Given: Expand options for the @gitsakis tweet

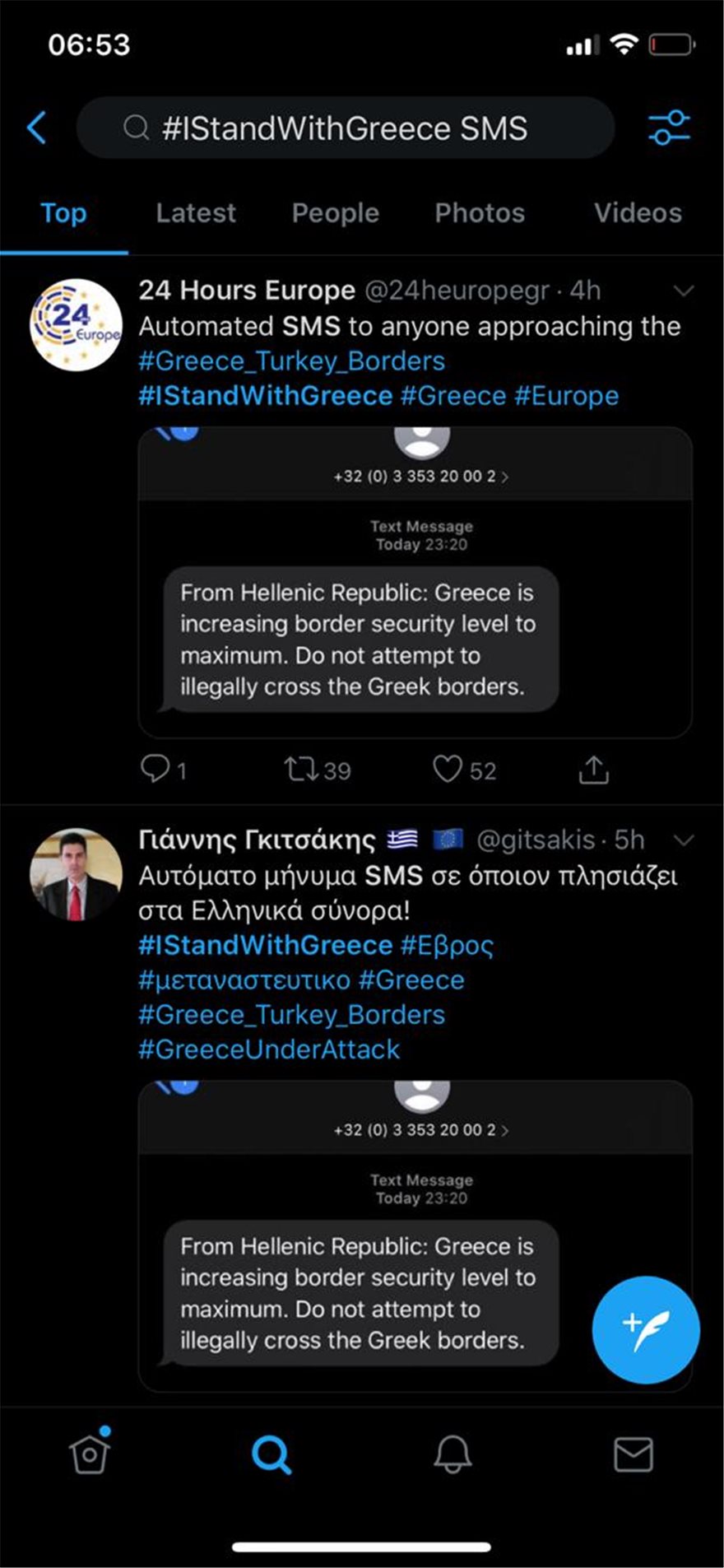Looking at the screenshot, I should pyautogui.click(x=684, y=840).
